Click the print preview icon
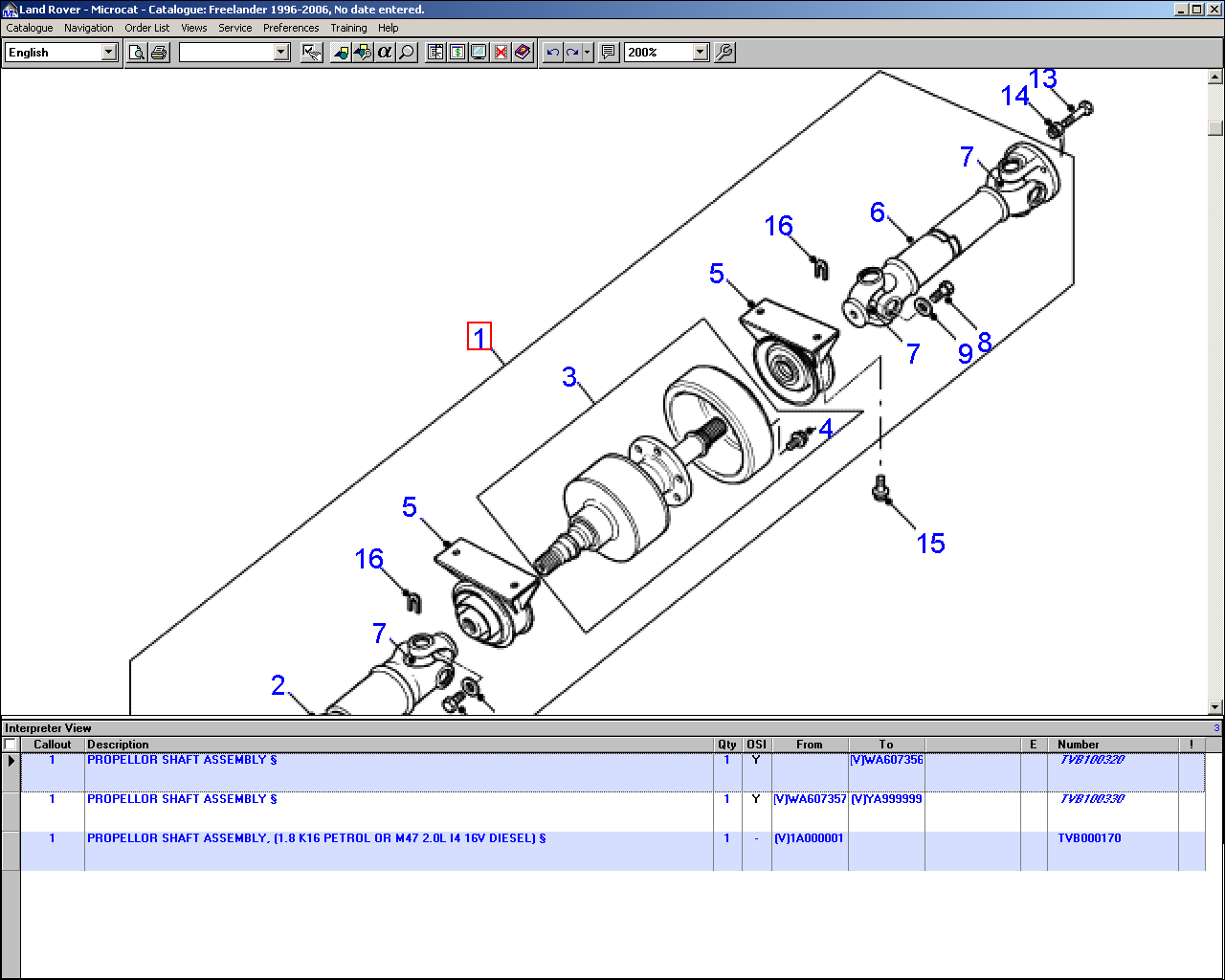Screen dimensions: 1225x980 [137, 53]
